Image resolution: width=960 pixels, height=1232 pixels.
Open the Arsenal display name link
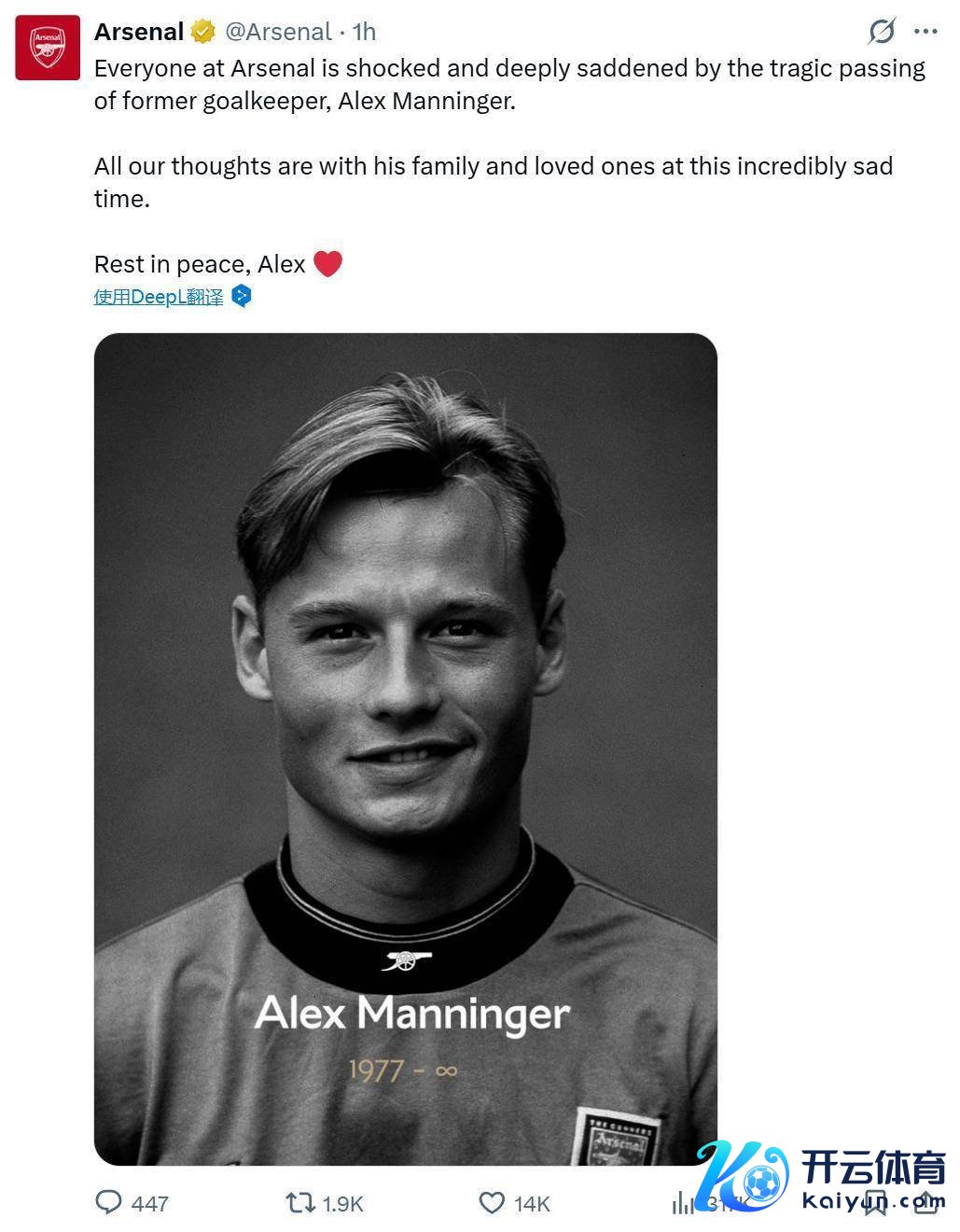coord(139,32)
